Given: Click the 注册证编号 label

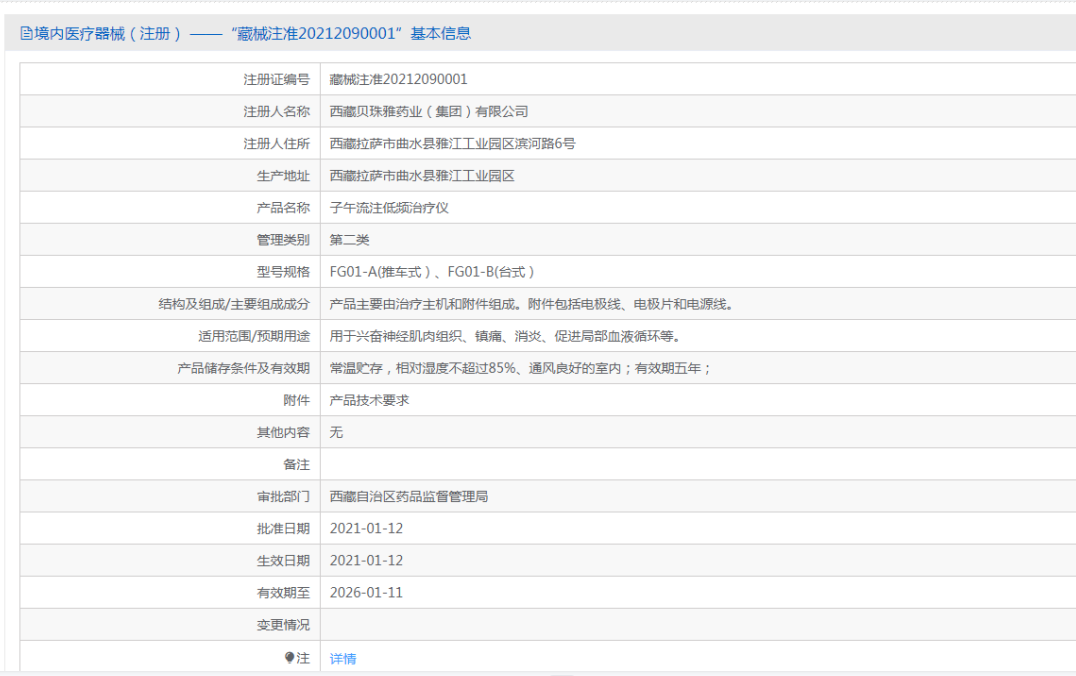Looking at the screenshot, I should 277,80.
